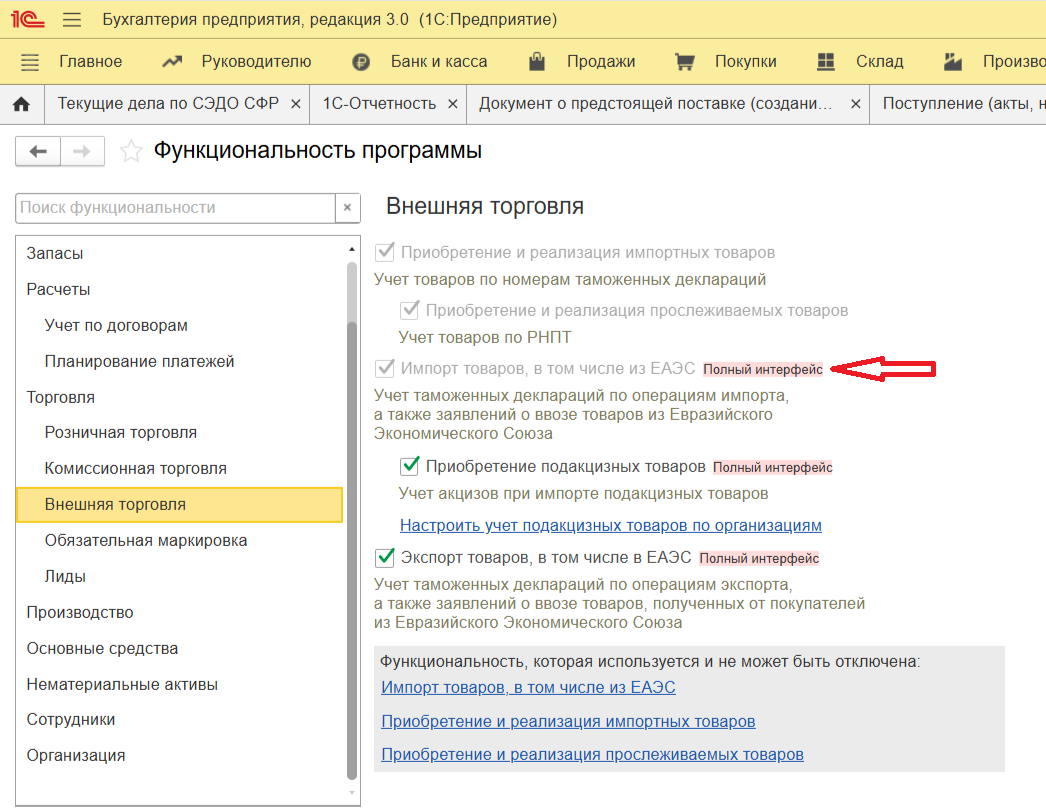This screenshot has width=1046, height=808.
Task: Switch to Документ о предстоящей поставке tab
Action: [656, 103]
